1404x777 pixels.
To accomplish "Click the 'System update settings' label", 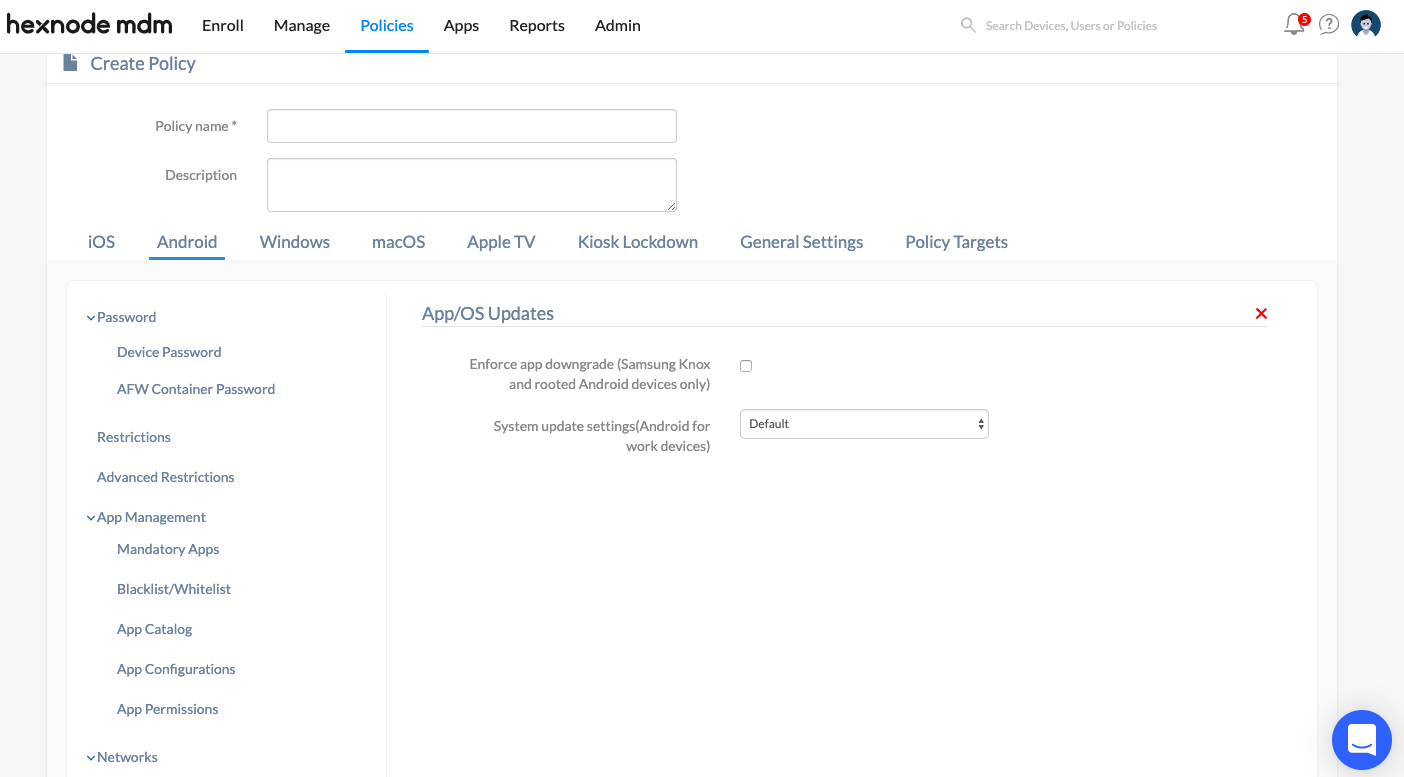I will [x=602, y=436].
